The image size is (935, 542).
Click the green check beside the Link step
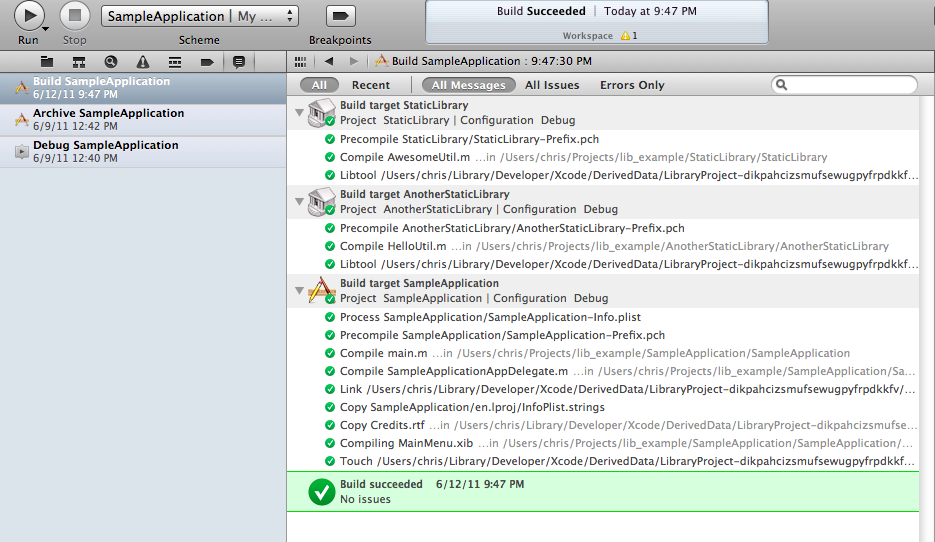pos(329,389)
